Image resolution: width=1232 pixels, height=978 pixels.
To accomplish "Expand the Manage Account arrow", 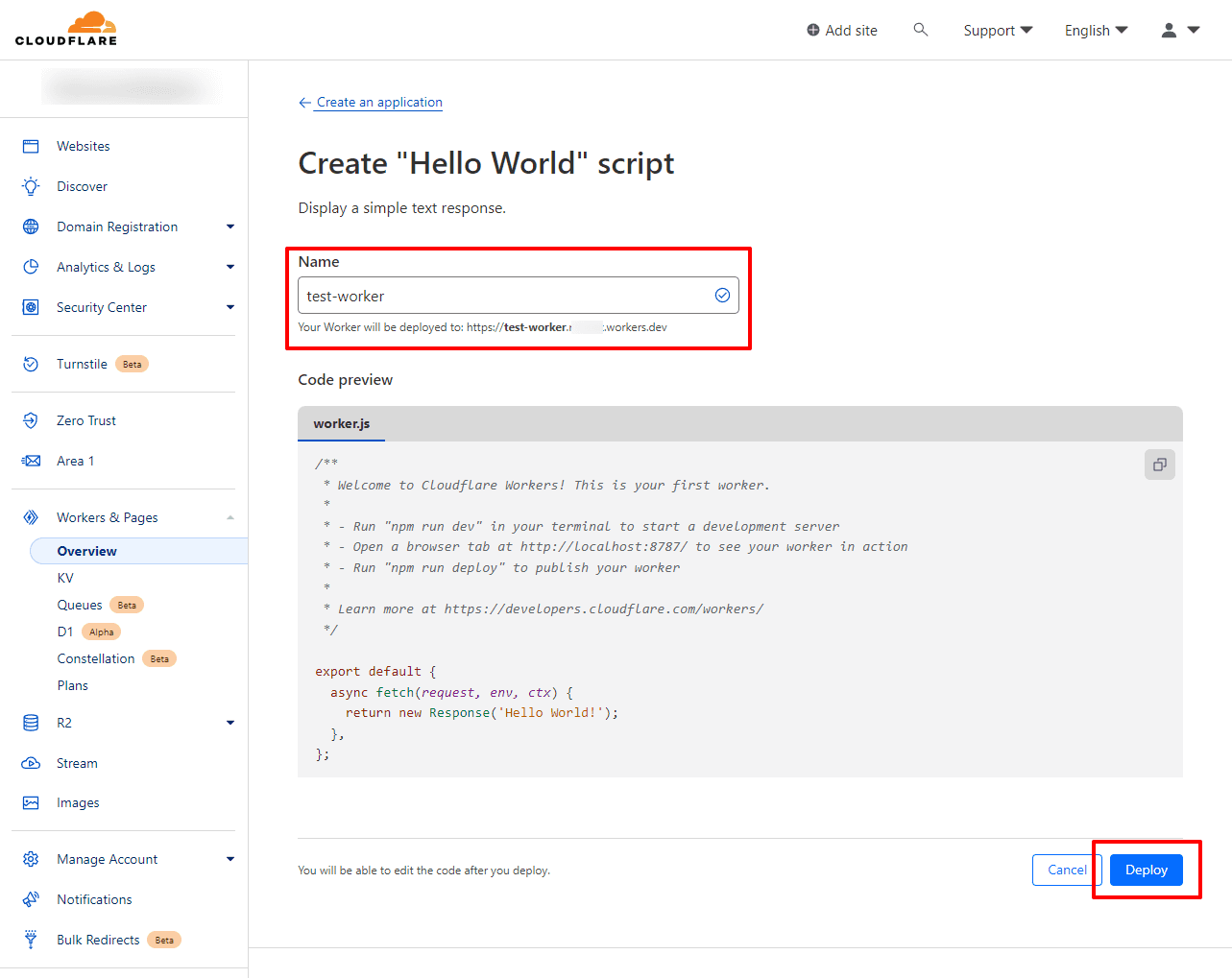I will pos(230,859).
